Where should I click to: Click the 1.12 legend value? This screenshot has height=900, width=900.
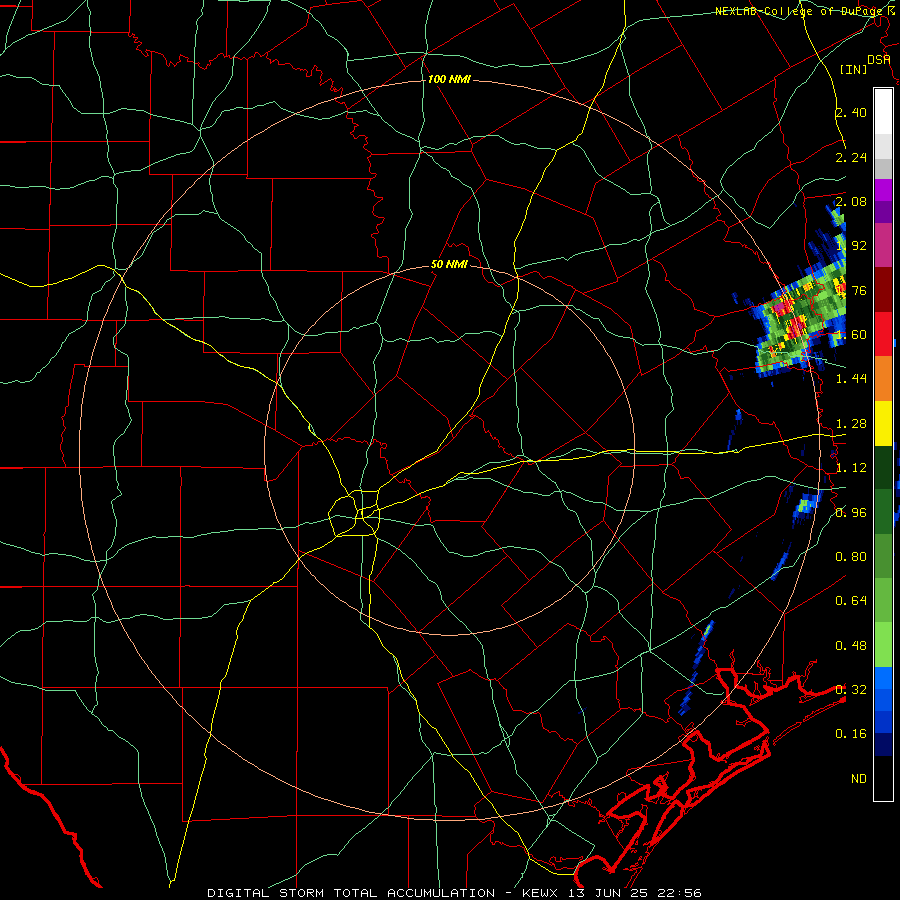[x=851, y=468]
